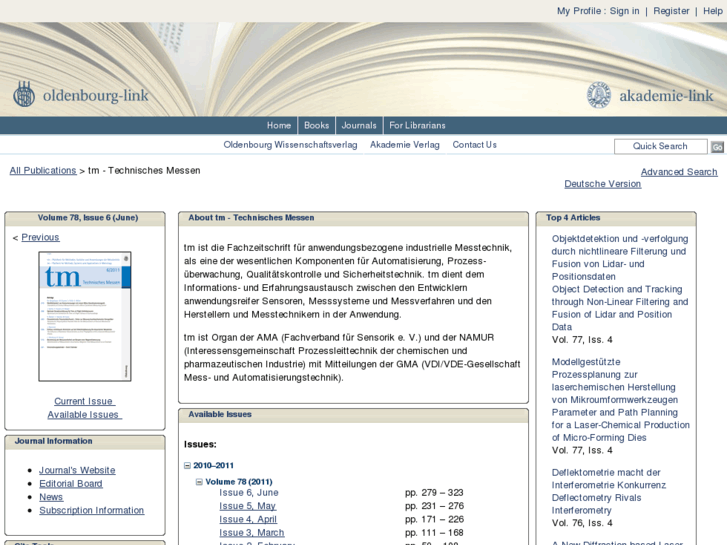This screenshot has width=727, height=545.
Task: Open Subscription Information link
Action: pos(91,510)
